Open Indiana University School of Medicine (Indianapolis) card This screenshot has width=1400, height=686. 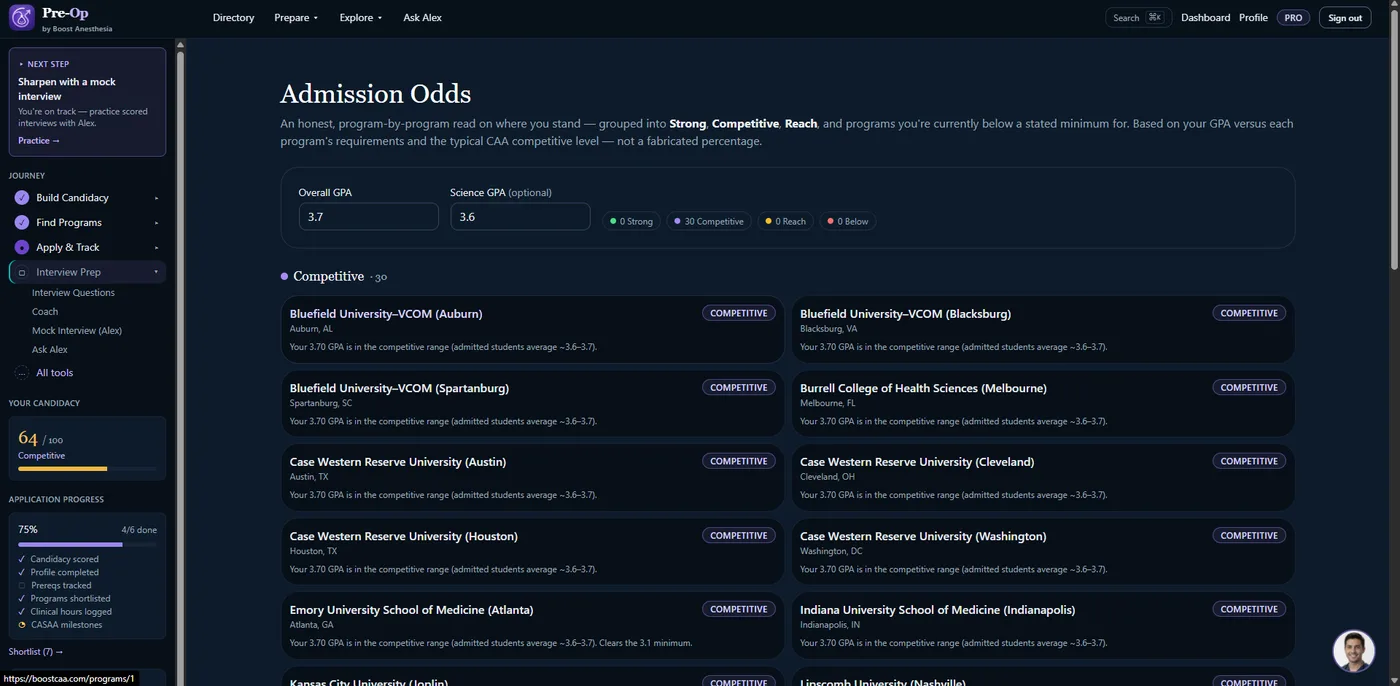point(1043,626)
